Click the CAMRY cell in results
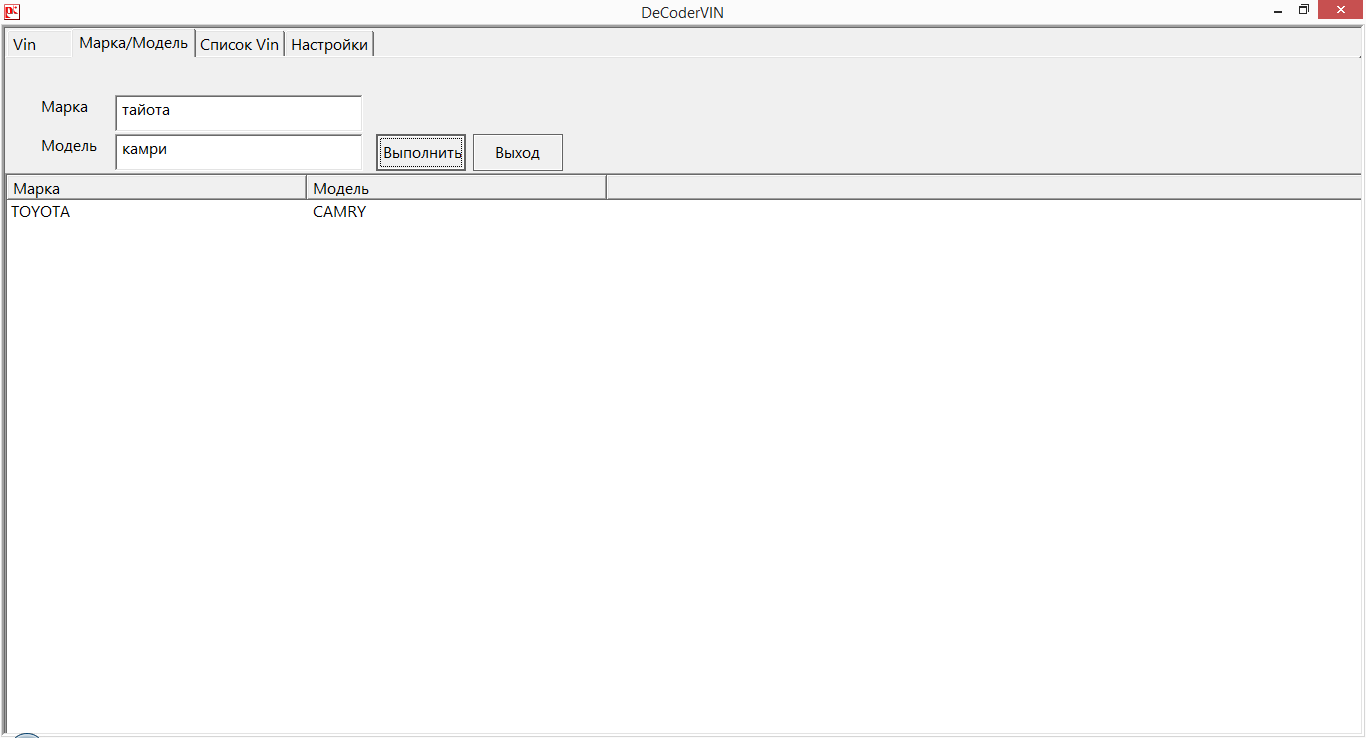1366x738 pixels. (339, 212)
